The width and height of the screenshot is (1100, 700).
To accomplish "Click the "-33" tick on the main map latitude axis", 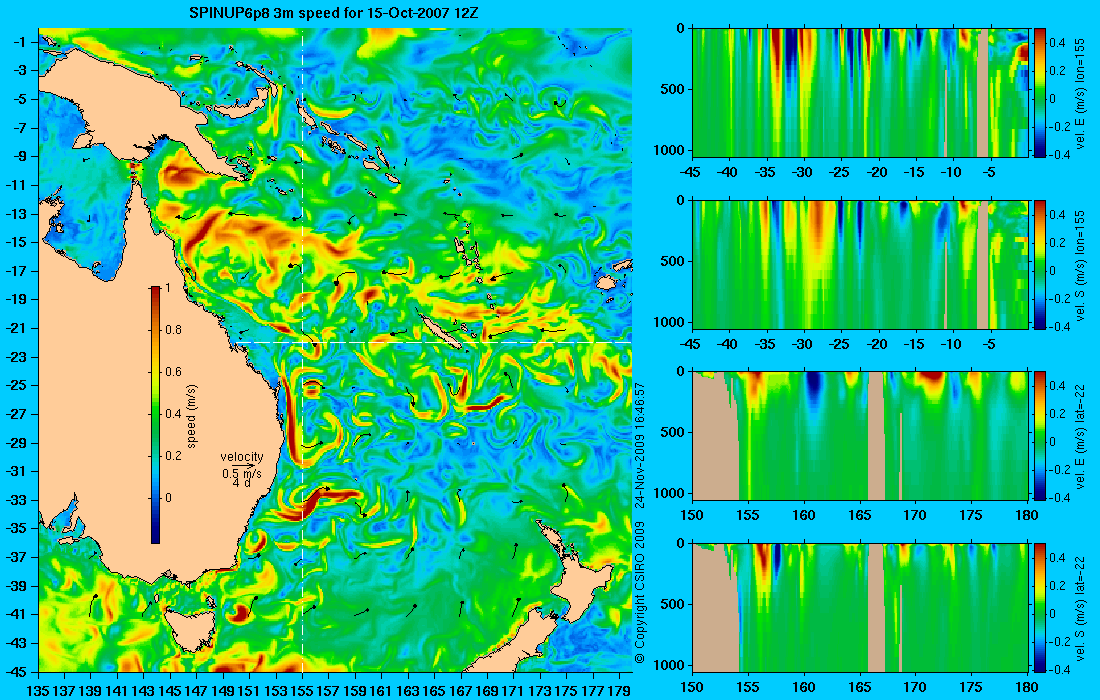I will pos(15,500).
